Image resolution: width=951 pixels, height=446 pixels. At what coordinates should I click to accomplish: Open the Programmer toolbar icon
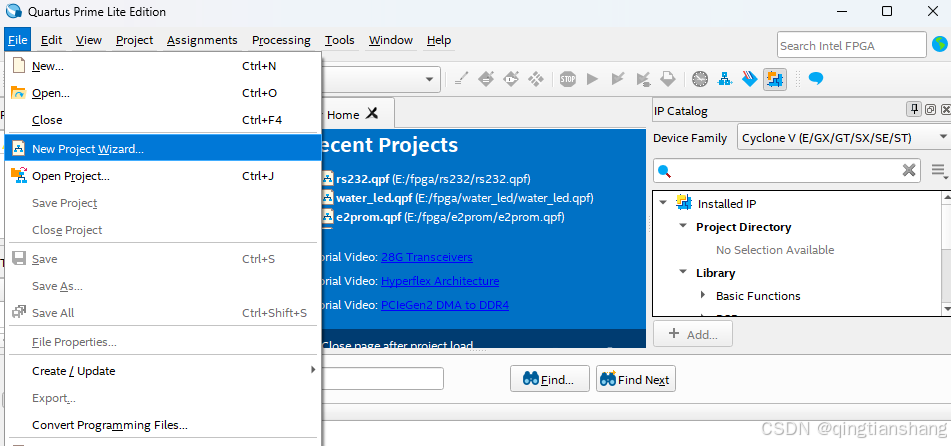point(750,79)
